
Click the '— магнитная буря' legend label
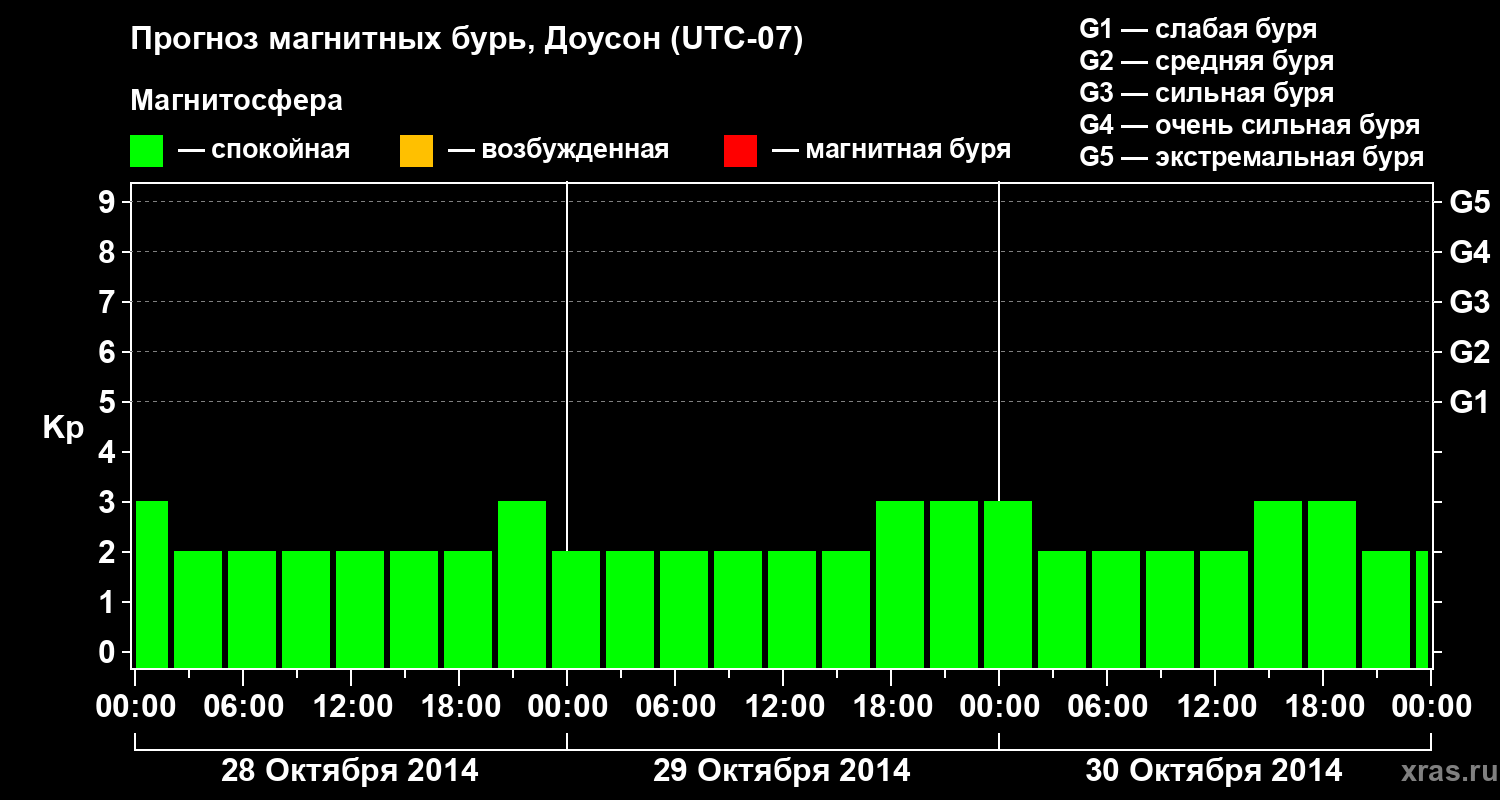click(891, 151)
